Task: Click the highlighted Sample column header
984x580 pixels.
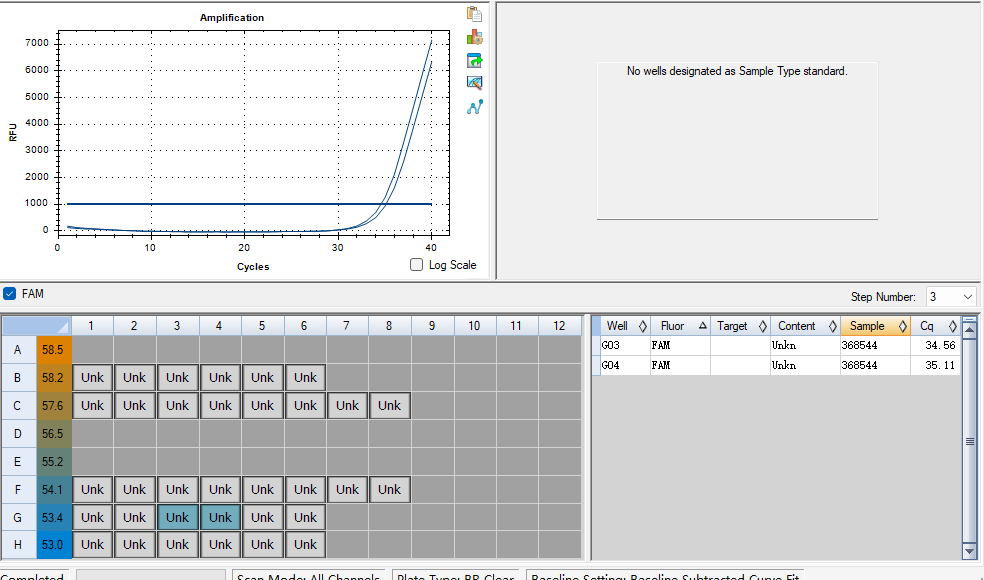Action: 875,326
